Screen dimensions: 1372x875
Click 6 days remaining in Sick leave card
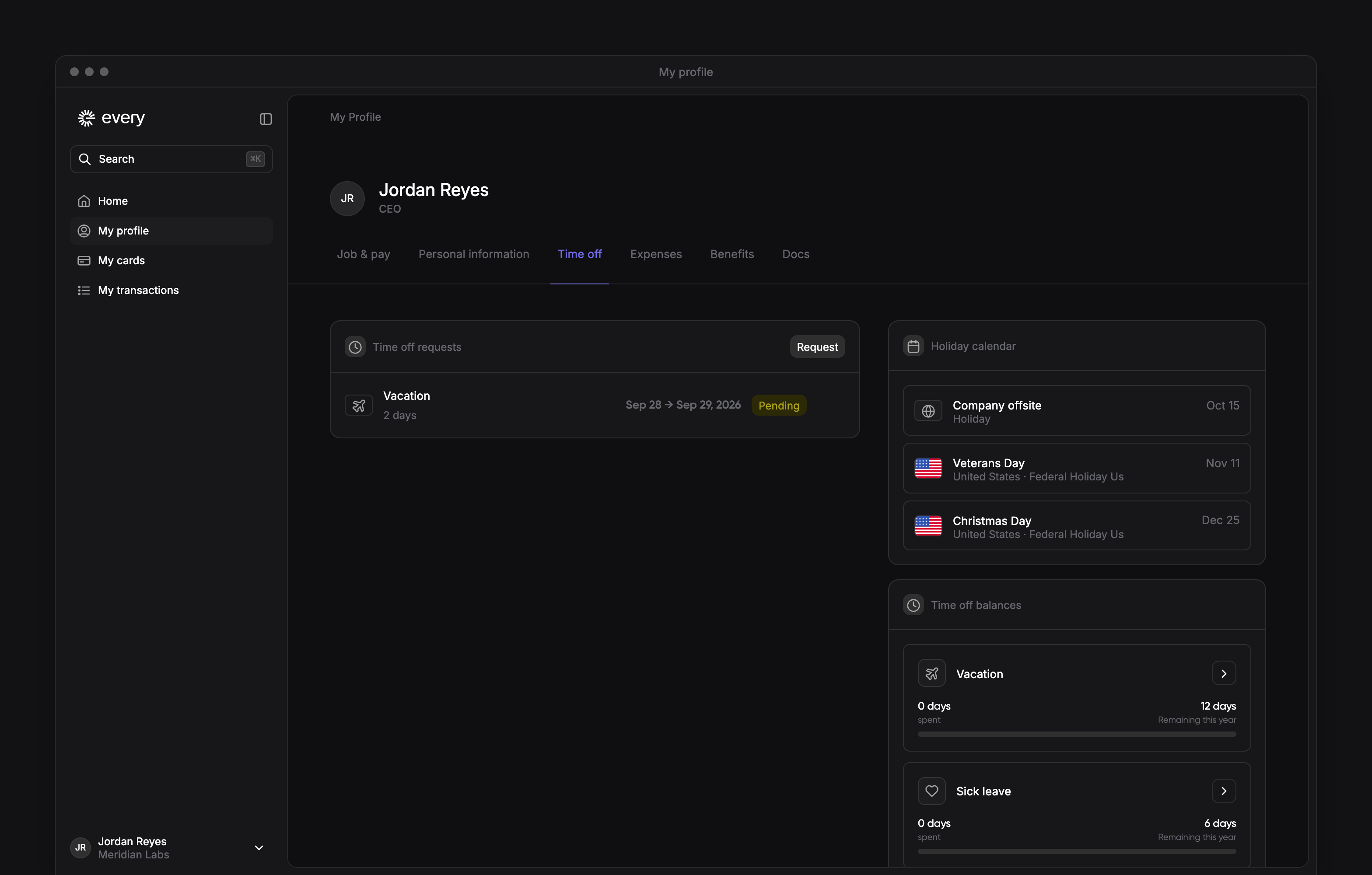coord(1220,823)
